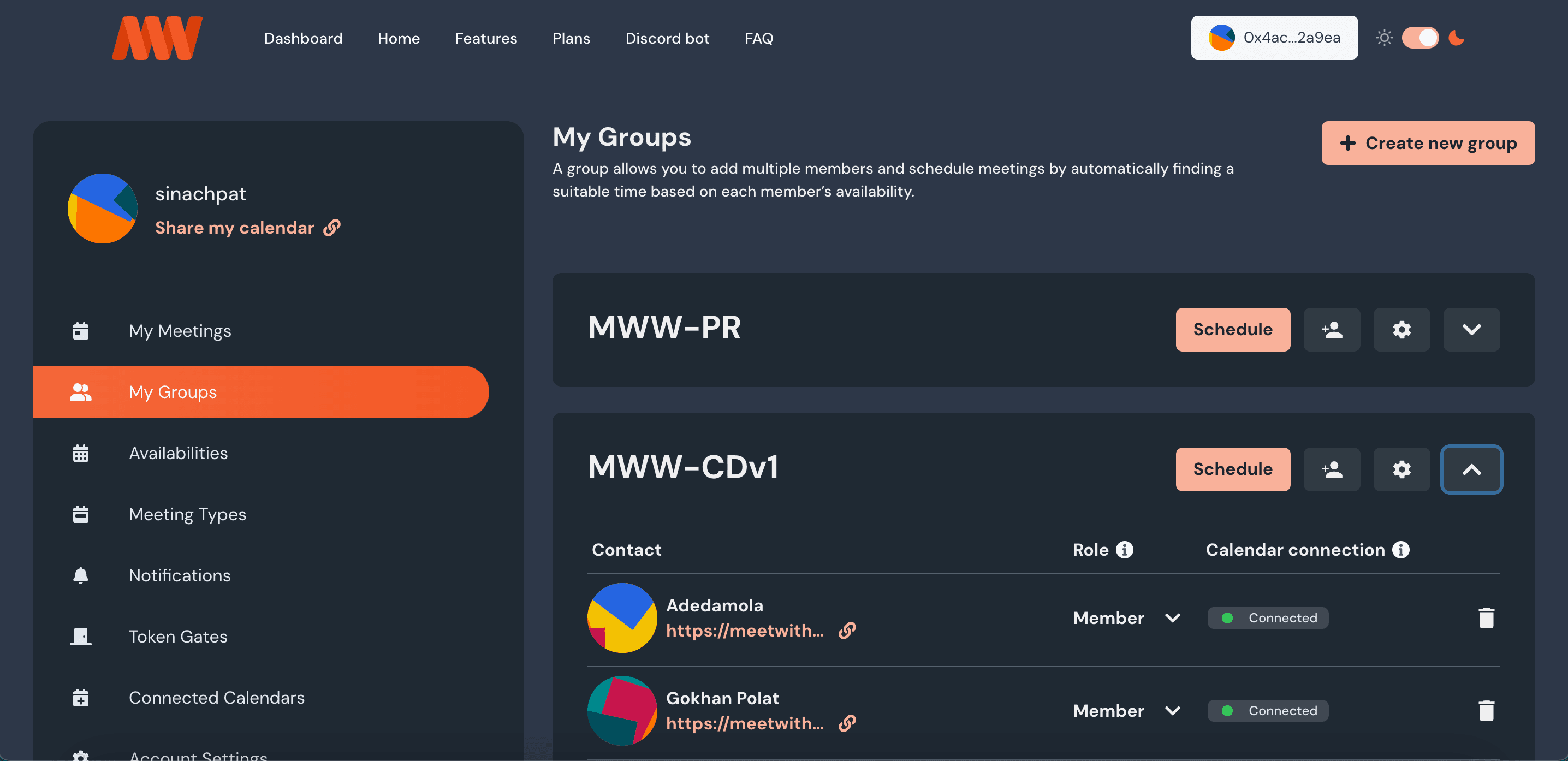Screen dimensions: 1568x761
Task: Collapse the MWW-CDv1 group
Action: 1472,469
